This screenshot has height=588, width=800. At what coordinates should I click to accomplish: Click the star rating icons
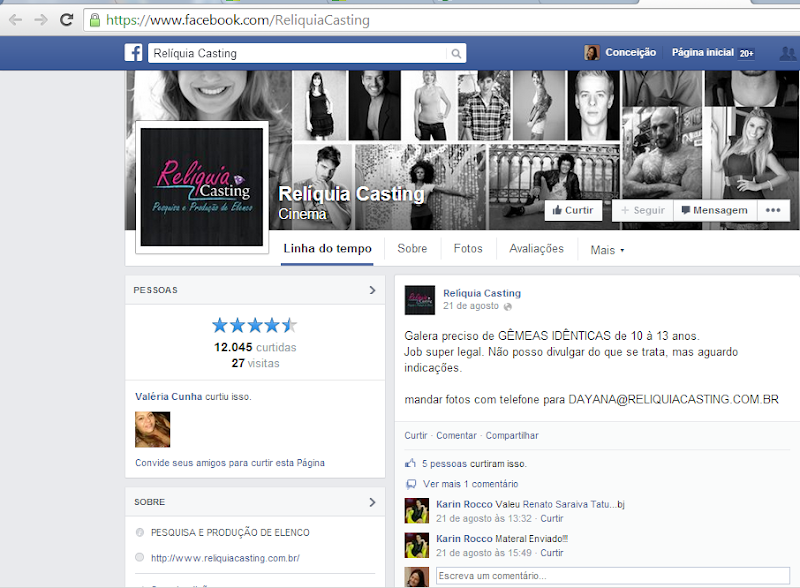click(254, 325)
